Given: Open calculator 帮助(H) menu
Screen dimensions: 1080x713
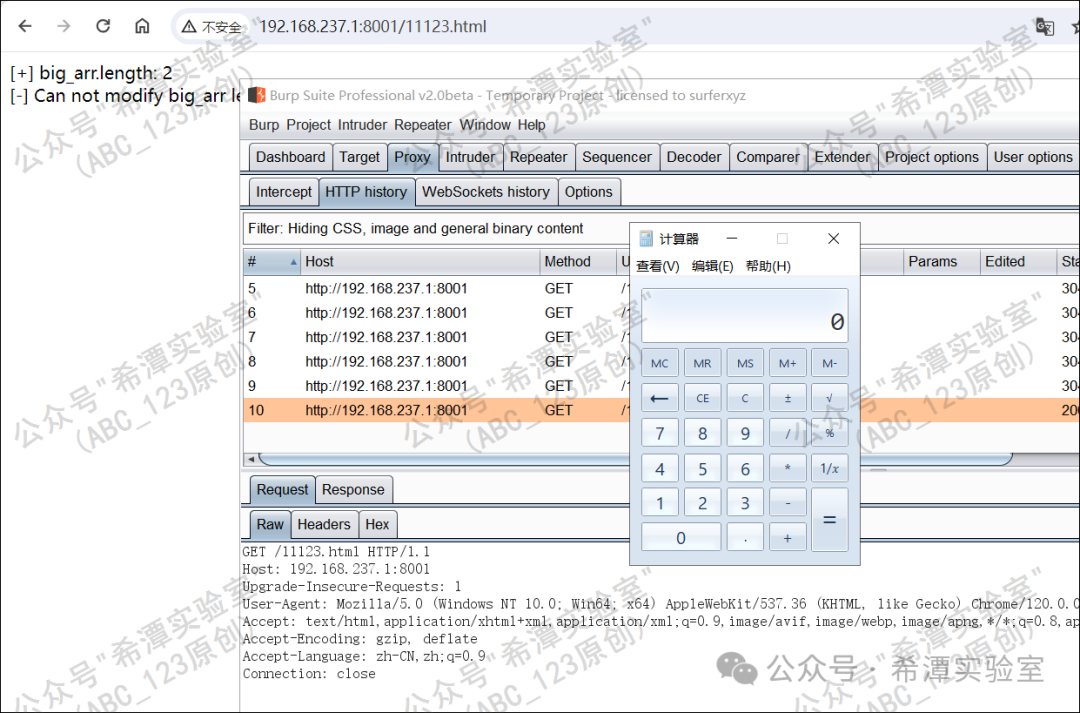Looking at the screenshot, I should (768, 266).
